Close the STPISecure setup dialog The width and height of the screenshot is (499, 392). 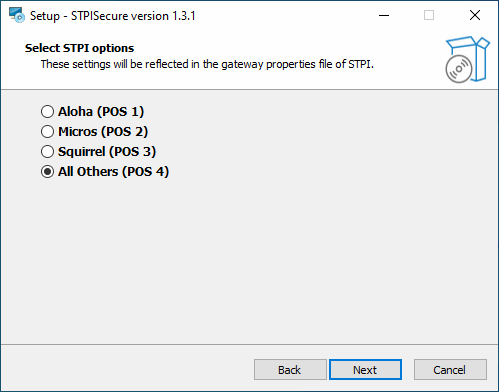coord(475,15)
